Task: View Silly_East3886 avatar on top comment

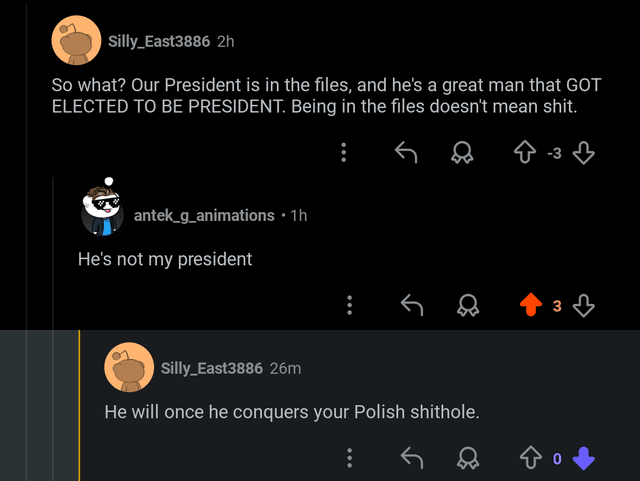Action: (76, 41)
